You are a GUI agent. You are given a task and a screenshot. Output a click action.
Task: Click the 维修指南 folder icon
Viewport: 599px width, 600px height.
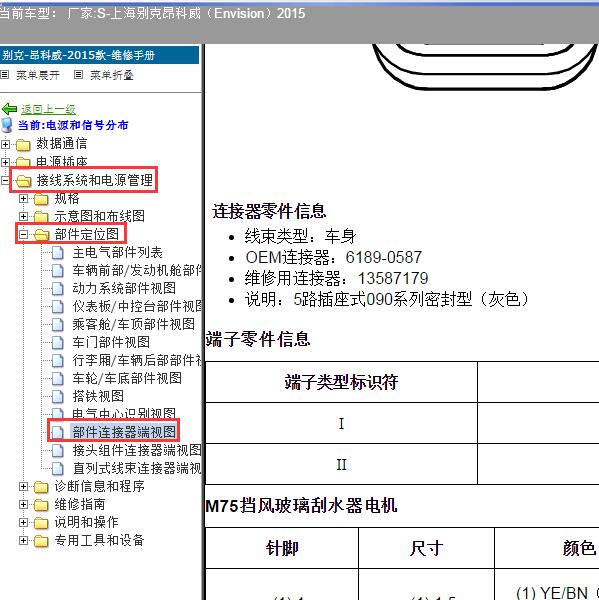tap(41, 505)
